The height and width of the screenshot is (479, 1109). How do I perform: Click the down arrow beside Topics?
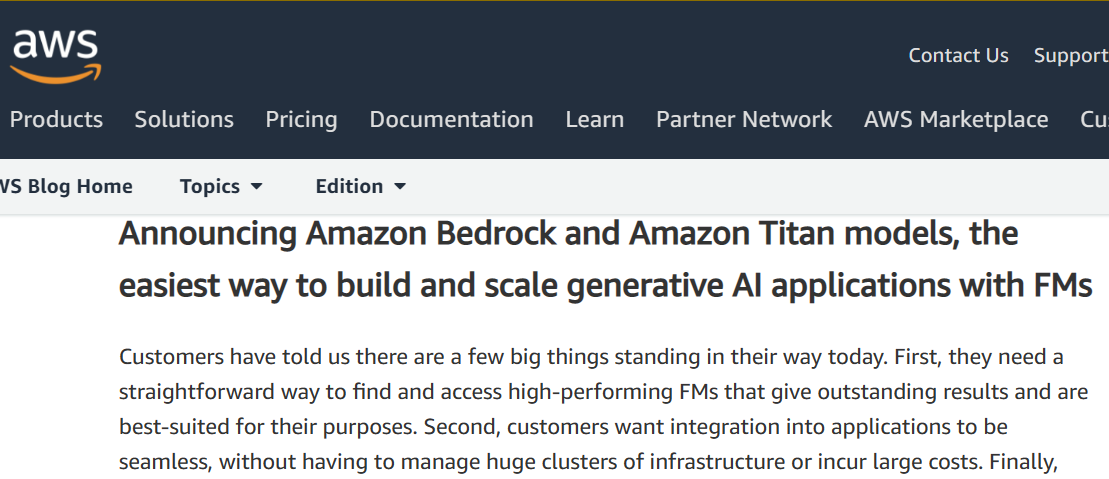click(x=256, y=187)
